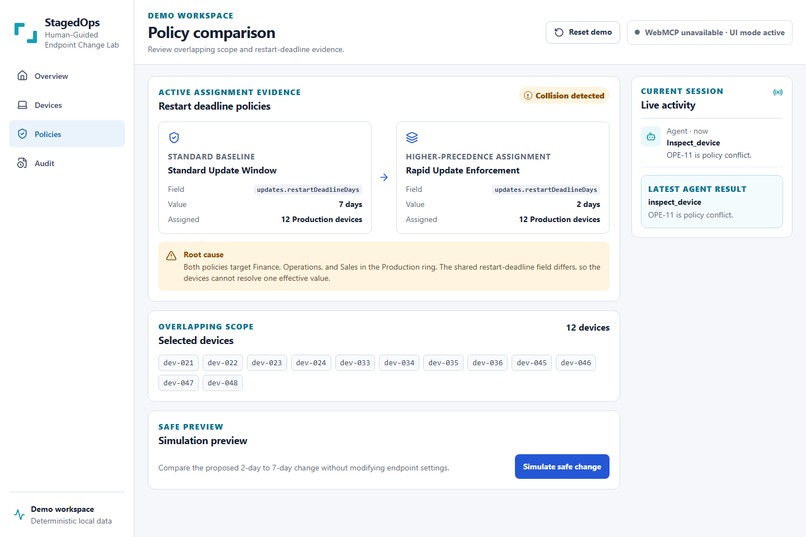Click the Rapid Update Enforcement policy title

tap(463, 170)
